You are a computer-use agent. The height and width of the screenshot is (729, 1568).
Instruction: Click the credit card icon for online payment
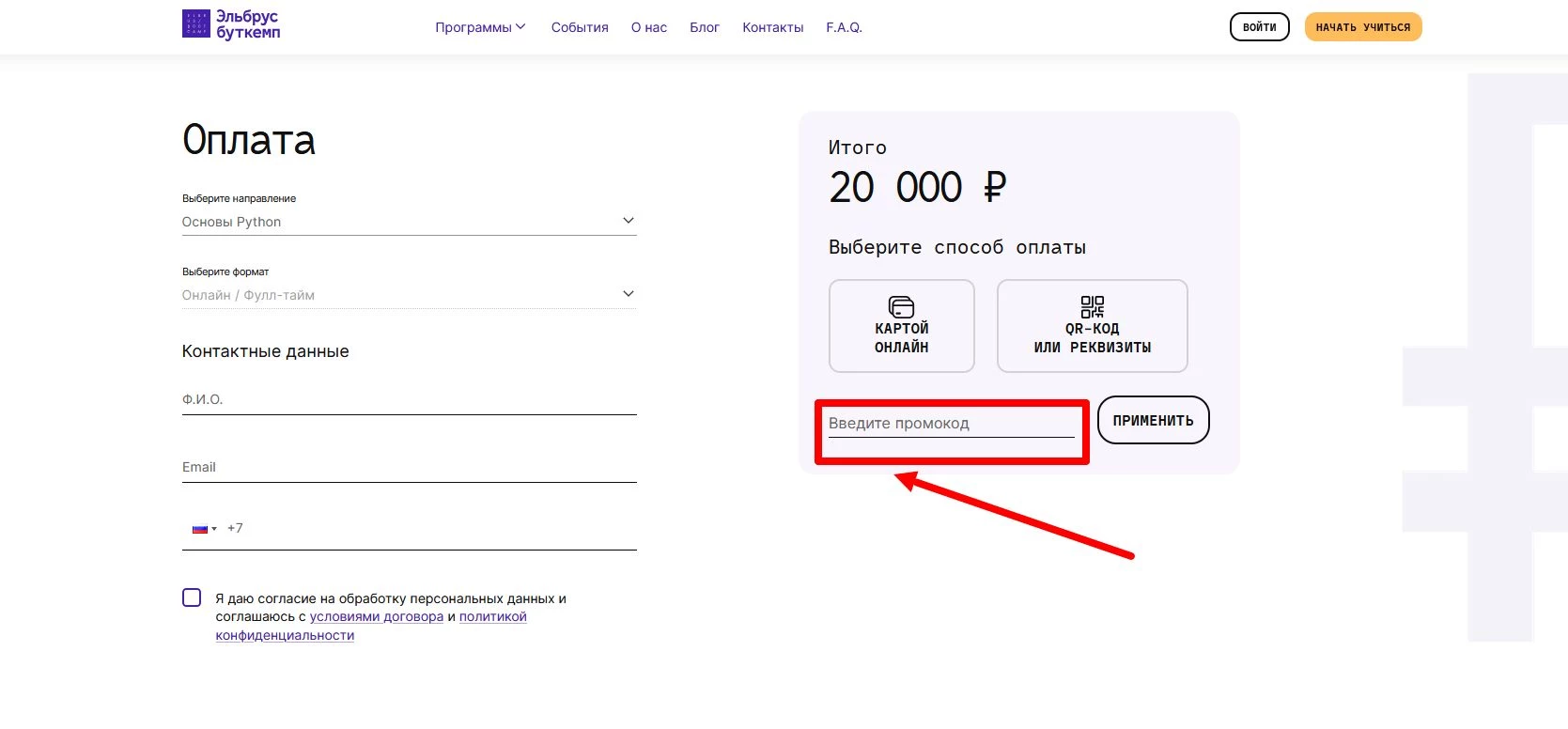(x=901, y=307)
